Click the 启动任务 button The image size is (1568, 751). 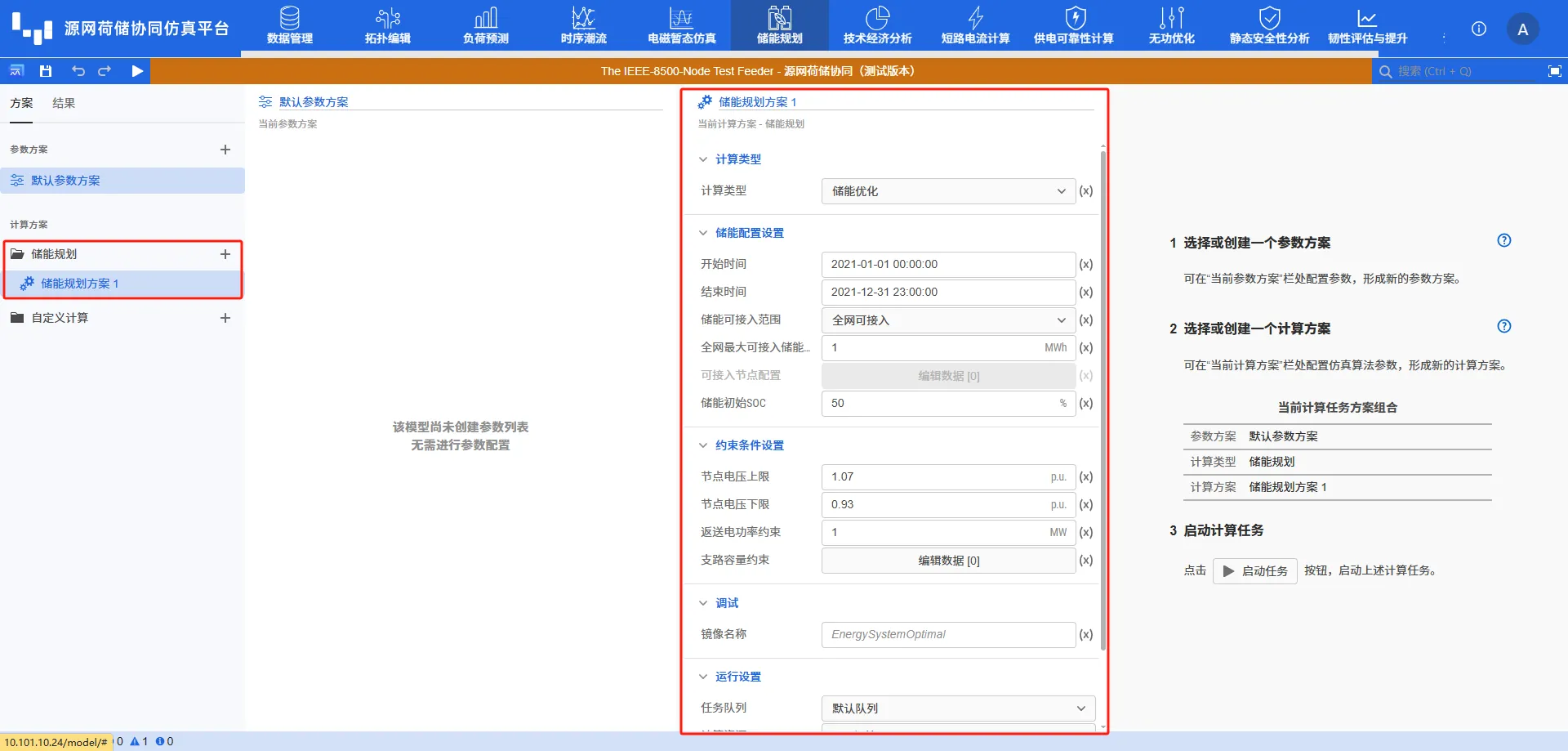1254,570
